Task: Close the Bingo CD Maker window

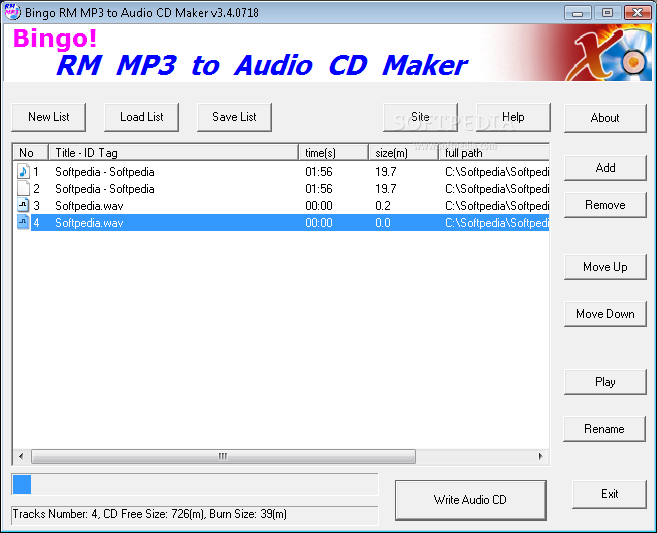Action: pyautogui.click(x=637, y=13)
